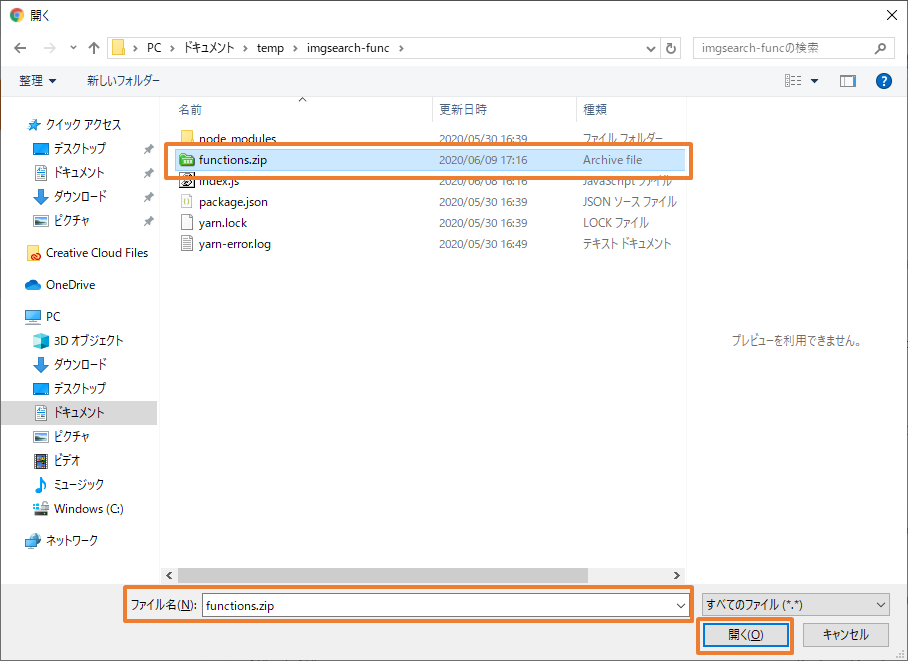Screen dimensions: 908x661
Task: Go up one folder level
Action: click(x=94, y=48)
